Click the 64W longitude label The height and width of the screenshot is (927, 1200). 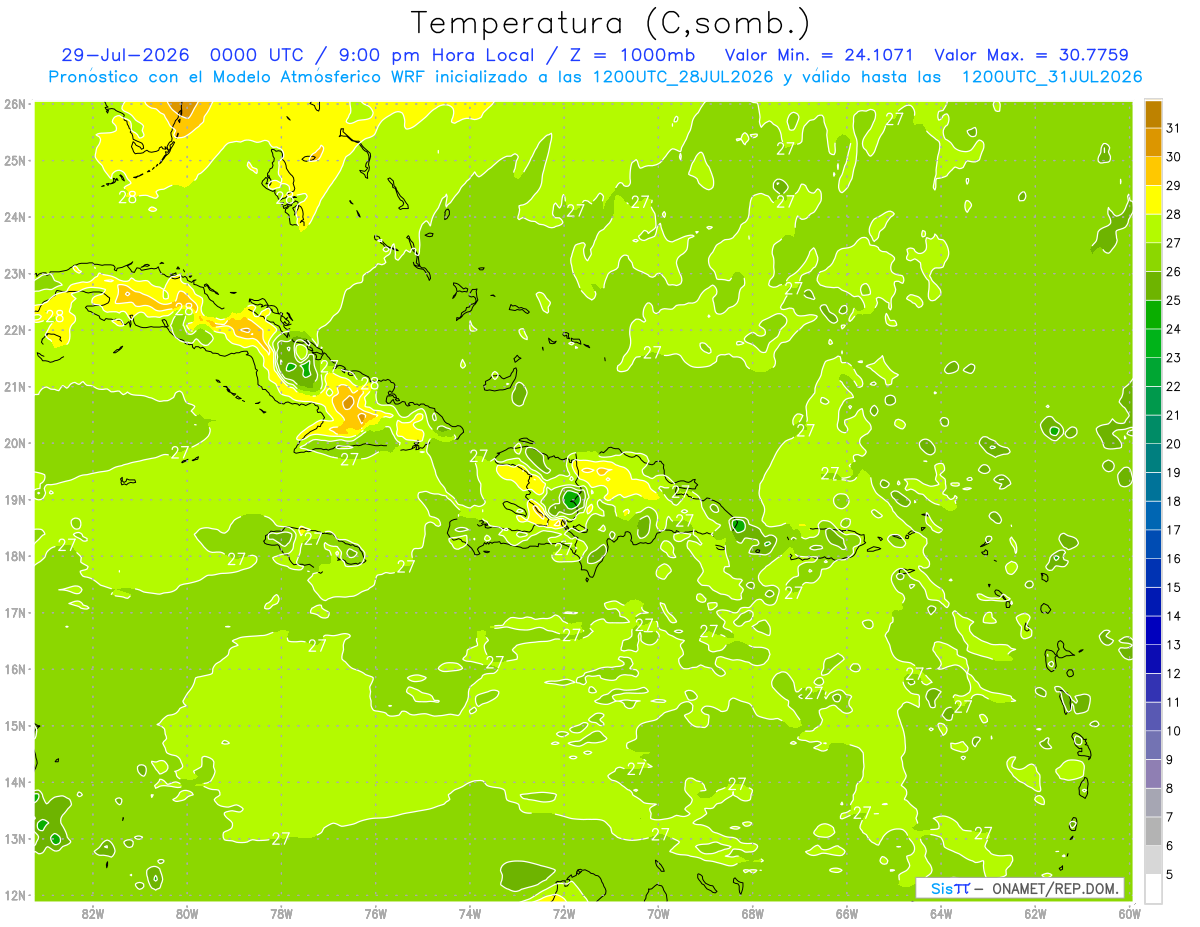click(x=941, y=913)
